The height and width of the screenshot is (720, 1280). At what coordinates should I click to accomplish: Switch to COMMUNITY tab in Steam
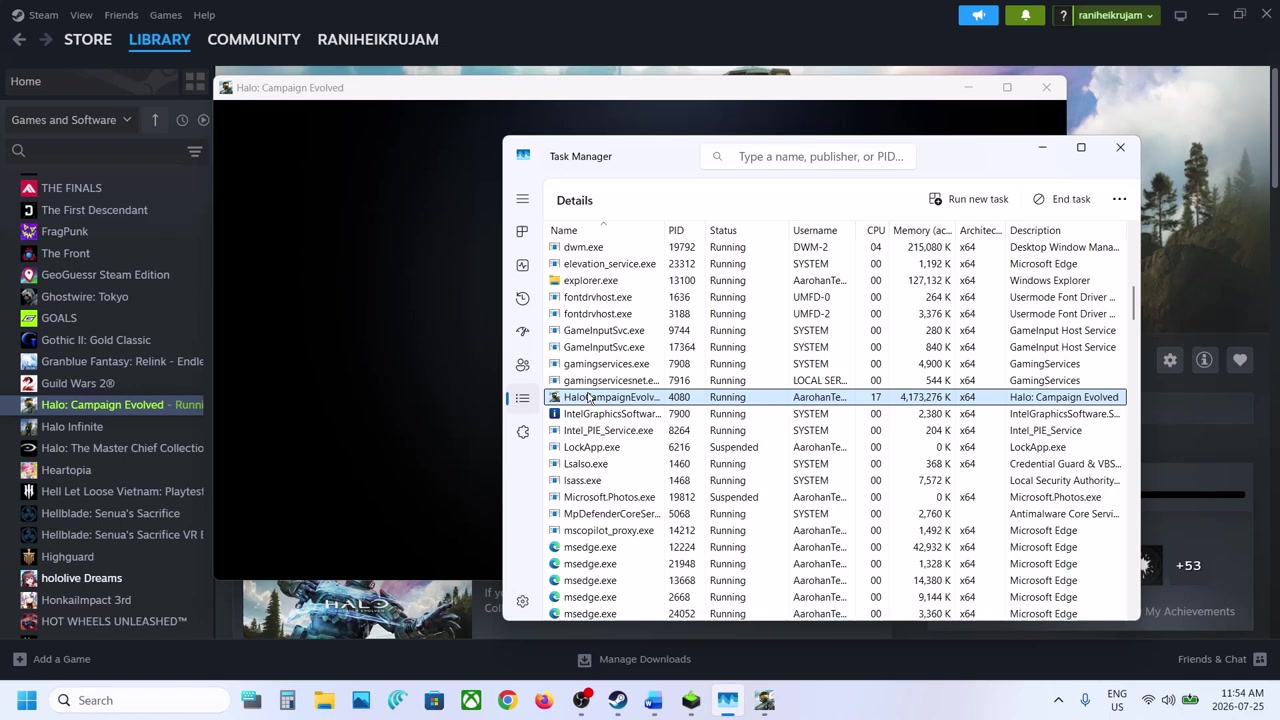254,39
